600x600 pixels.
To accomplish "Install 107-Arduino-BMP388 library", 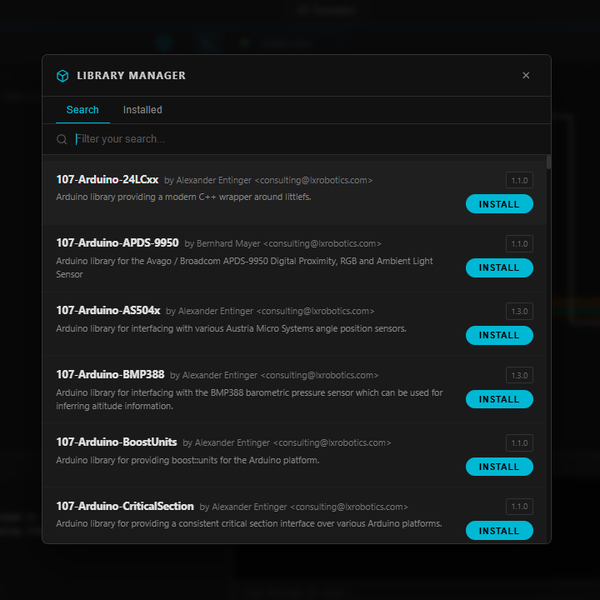I will 499,399.
